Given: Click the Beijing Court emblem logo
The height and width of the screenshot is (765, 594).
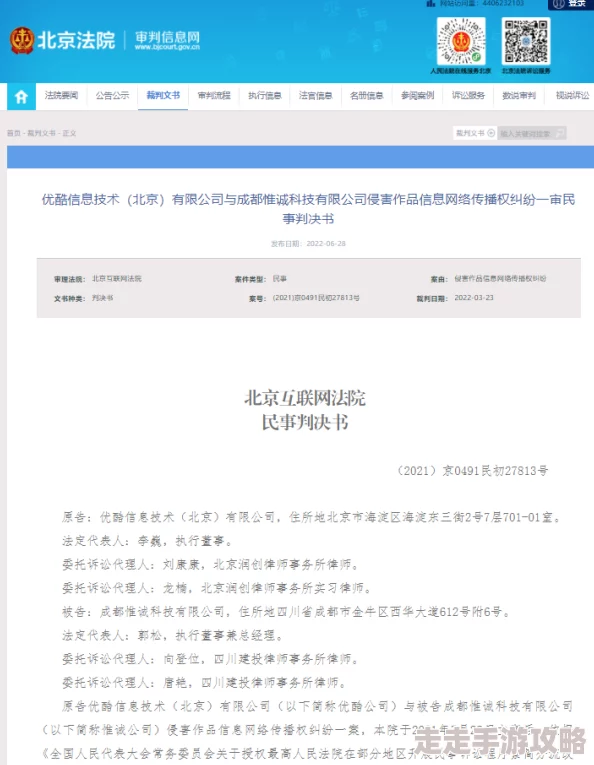Looking at the screenshot, I should (x=22, y=40).
